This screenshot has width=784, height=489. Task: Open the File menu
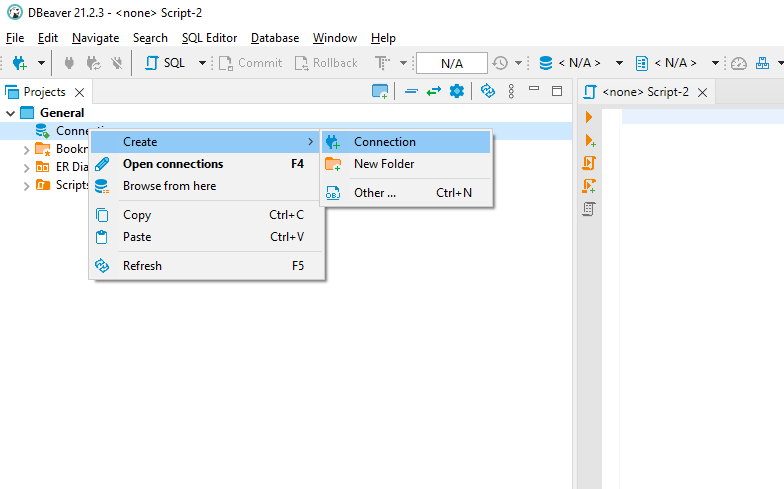15,38
